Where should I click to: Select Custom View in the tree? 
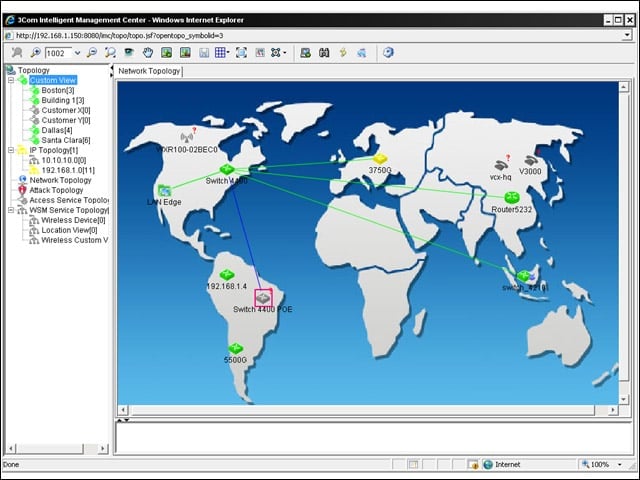(x=53, y=80)
